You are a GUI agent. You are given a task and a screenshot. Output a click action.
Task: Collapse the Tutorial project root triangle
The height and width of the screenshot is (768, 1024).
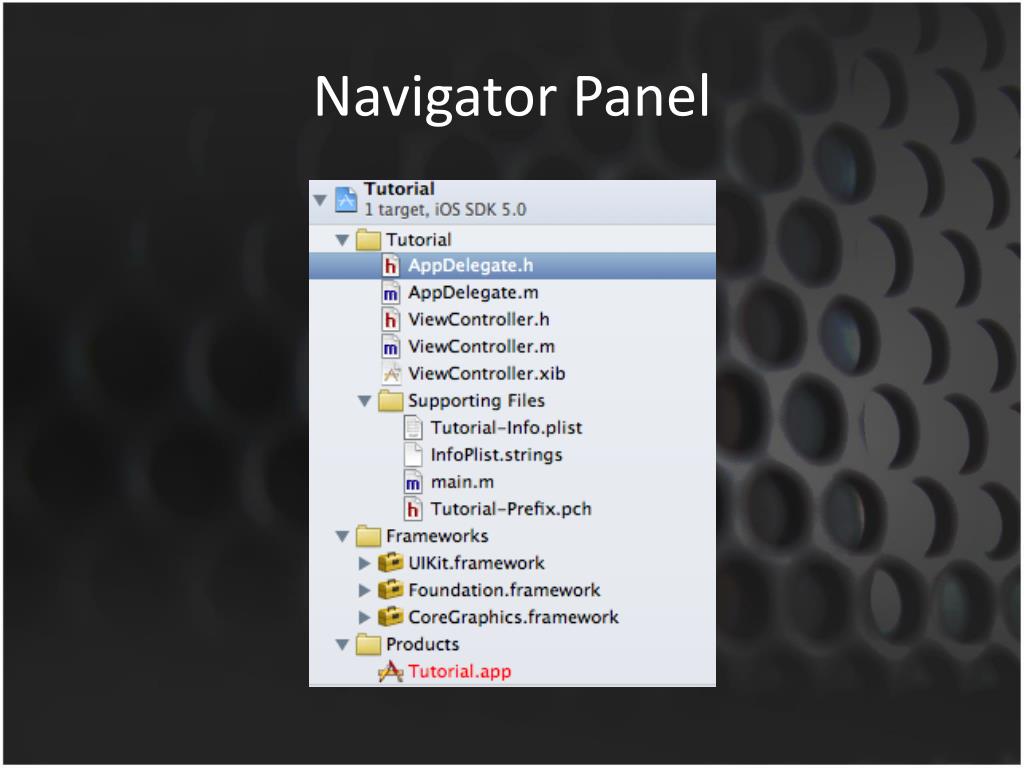point(319,200)
